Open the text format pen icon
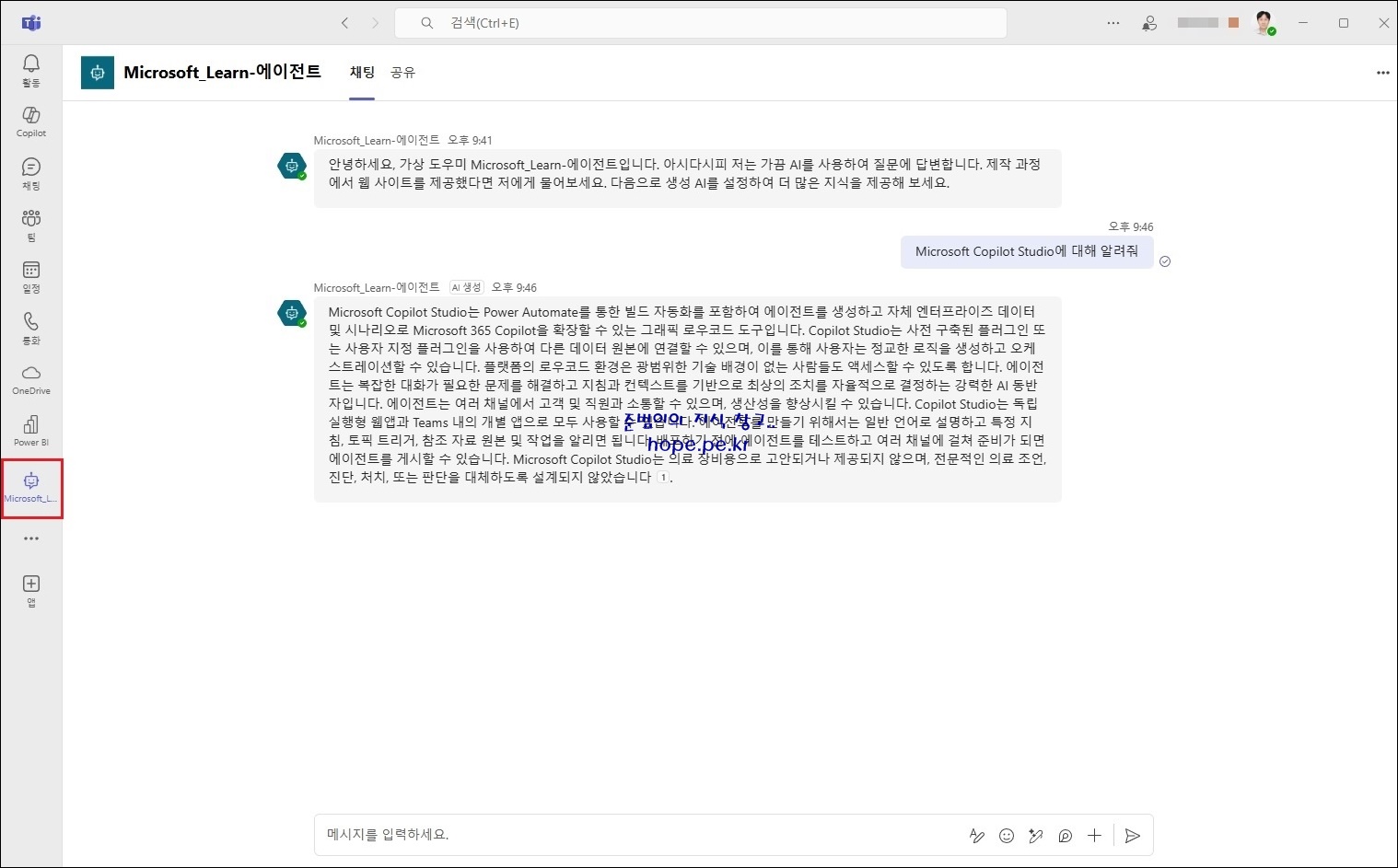This screenshot has width=1398, height=868. pos(977,836)
